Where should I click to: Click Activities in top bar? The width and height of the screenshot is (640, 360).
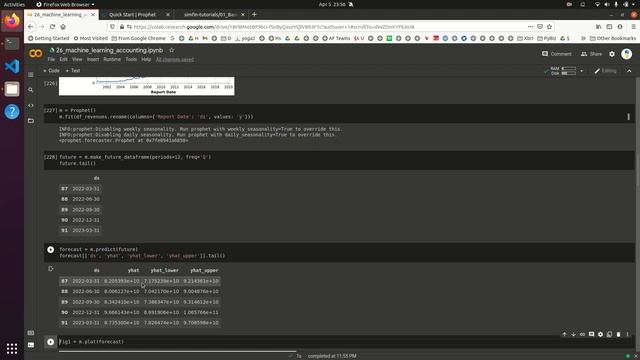14,4
